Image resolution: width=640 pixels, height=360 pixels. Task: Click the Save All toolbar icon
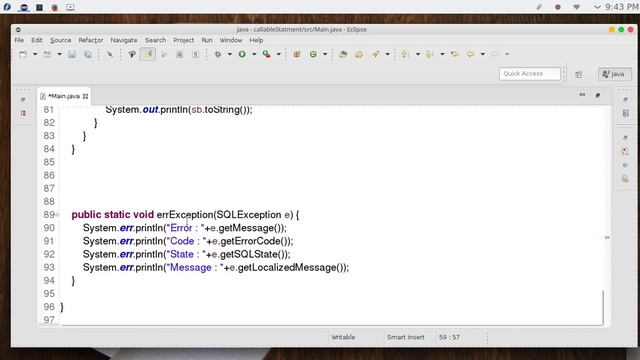[x=88, y=54]
